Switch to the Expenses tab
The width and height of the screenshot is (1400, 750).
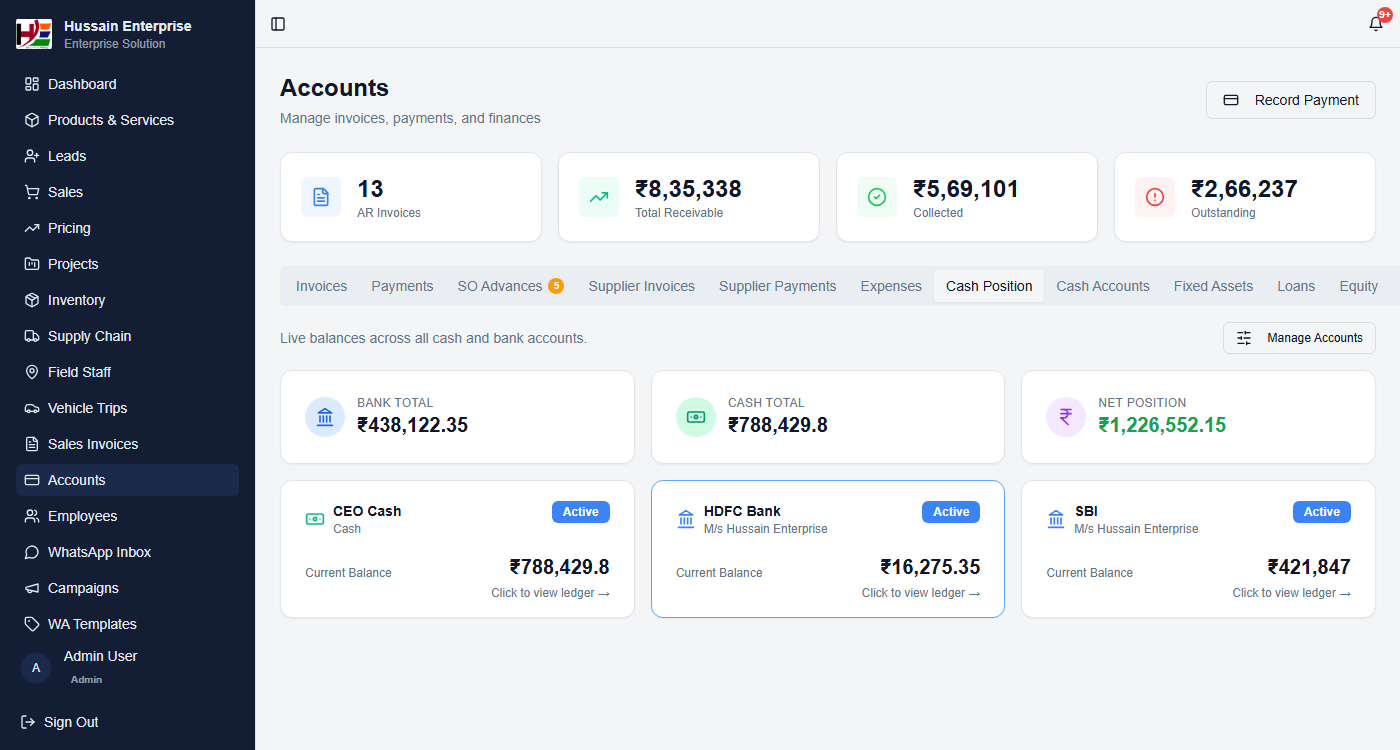pyautogui.click(x=891, y=286)
